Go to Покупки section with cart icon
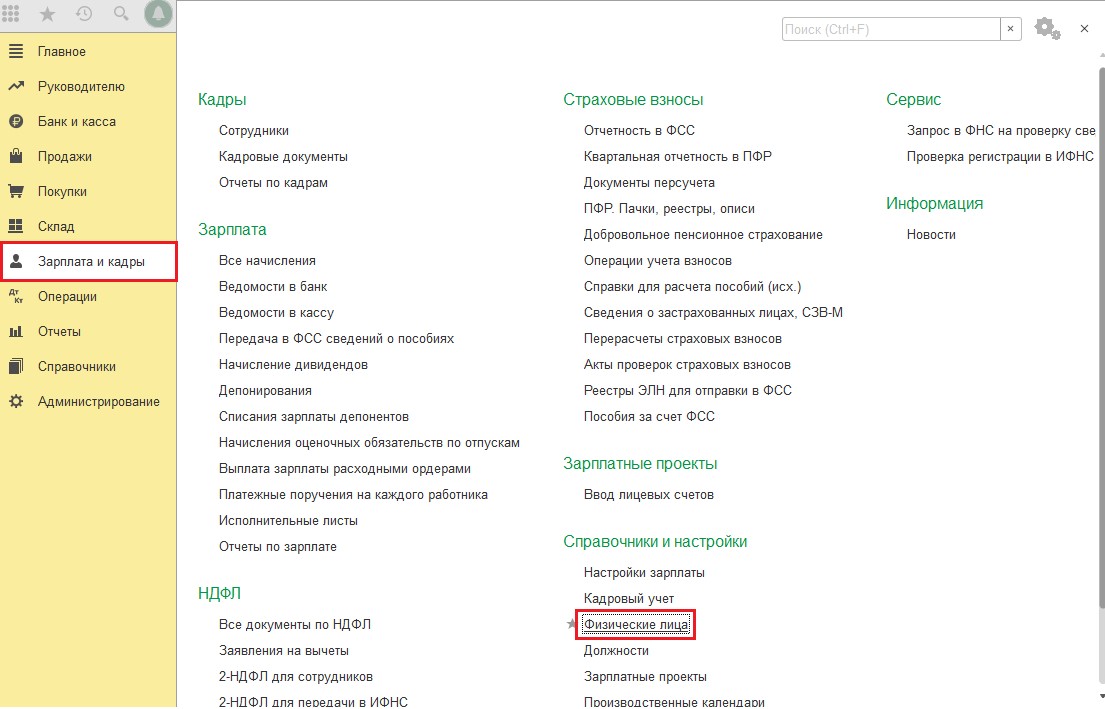Image resolution: width=1105 pixels, height=709 pixels. pyautogui.click(x=62, y=191)
